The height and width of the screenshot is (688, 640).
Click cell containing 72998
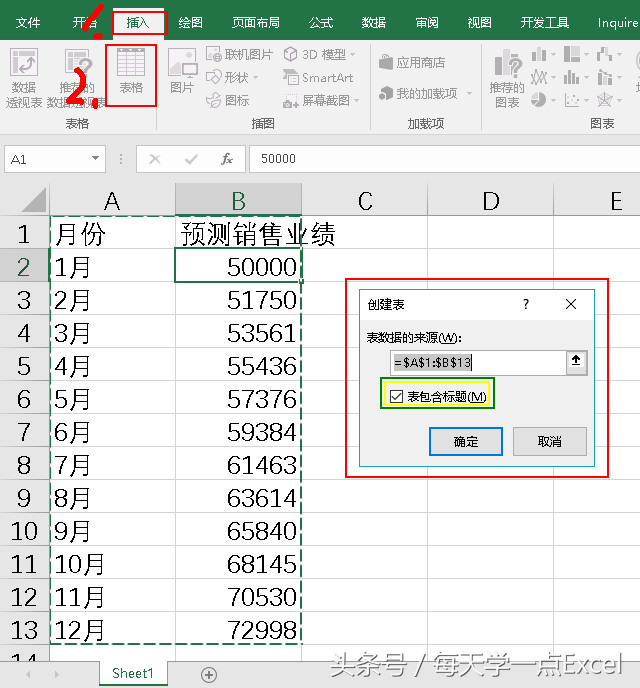coord(238,630)
